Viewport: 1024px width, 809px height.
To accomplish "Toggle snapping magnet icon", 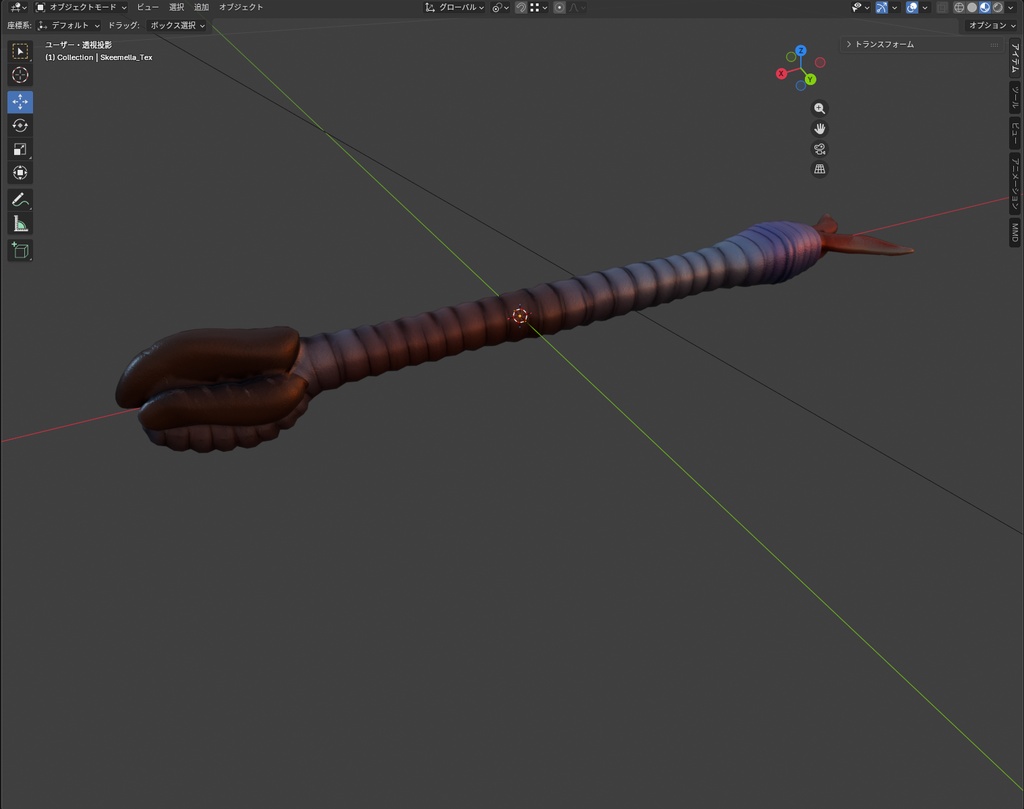I will coord(521,7).
